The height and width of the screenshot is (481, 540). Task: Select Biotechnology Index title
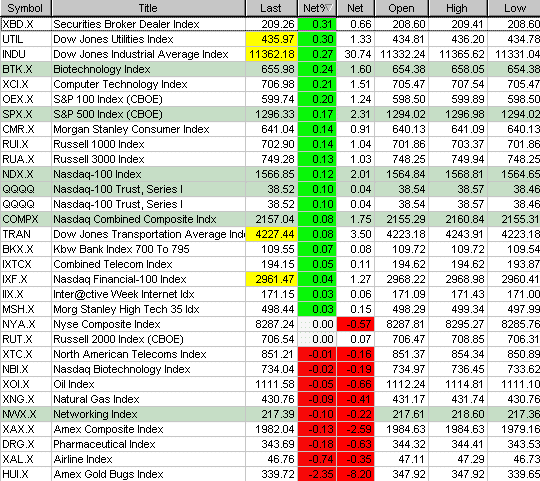[102, 69]
